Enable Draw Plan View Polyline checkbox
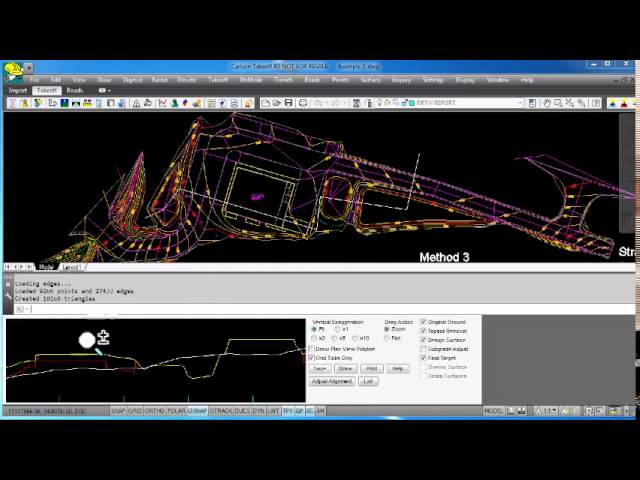This screenshot has width=640, height=480. coord(311,349)
